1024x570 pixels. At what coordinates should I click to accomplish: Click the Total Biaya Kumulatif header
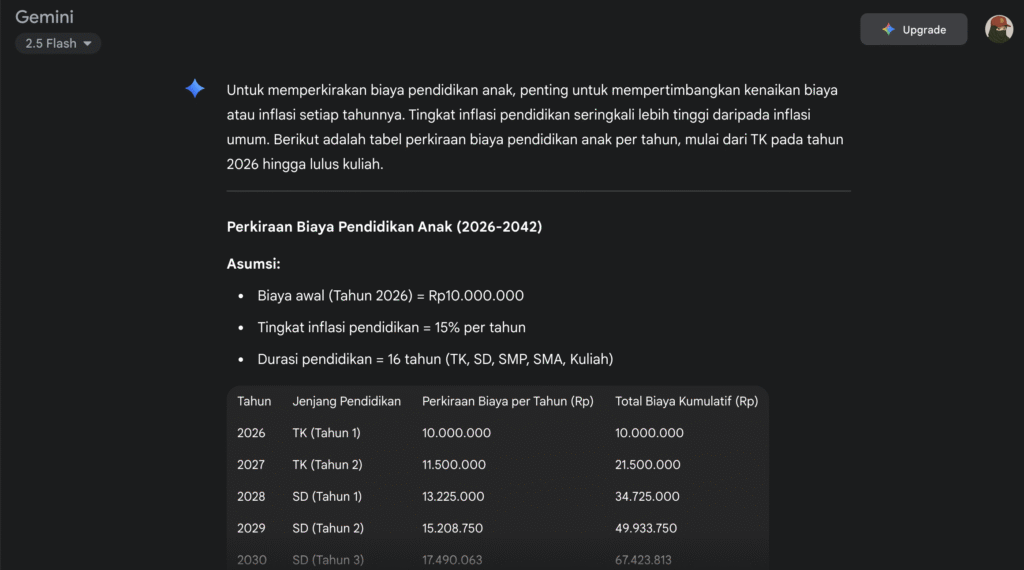(686, 402)
